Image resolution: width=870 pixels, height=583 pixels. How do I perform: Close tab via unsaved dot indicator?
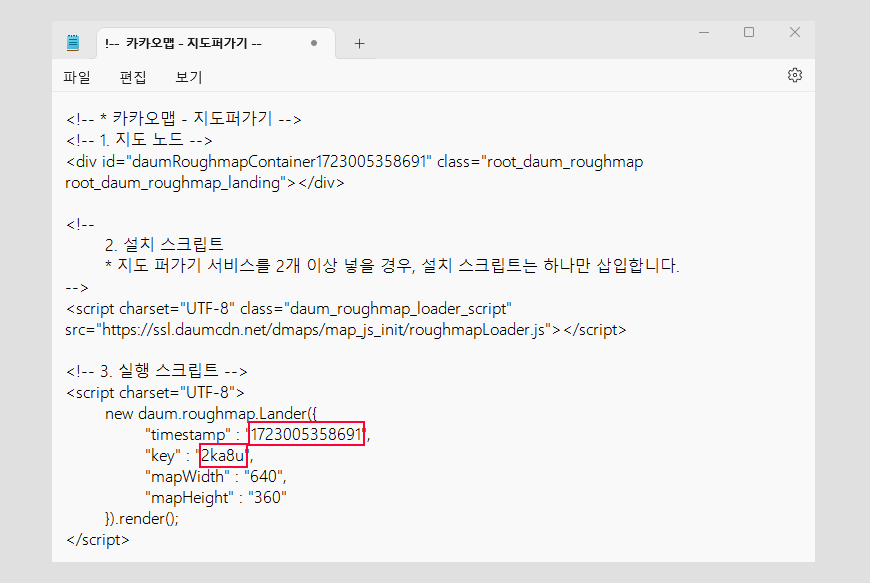pos(314,43)
